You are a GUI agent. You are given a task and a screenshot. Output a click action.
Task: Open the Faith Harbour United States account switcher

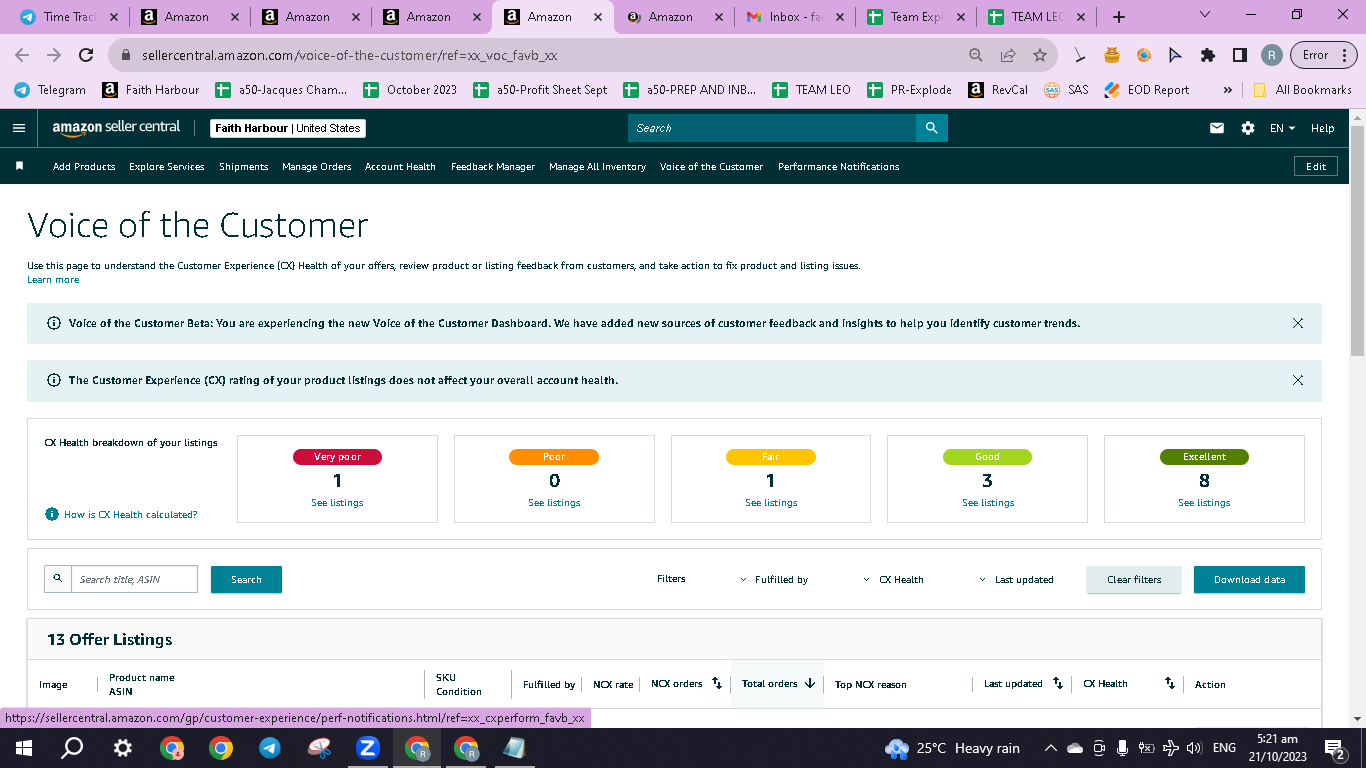pos(288,128)
